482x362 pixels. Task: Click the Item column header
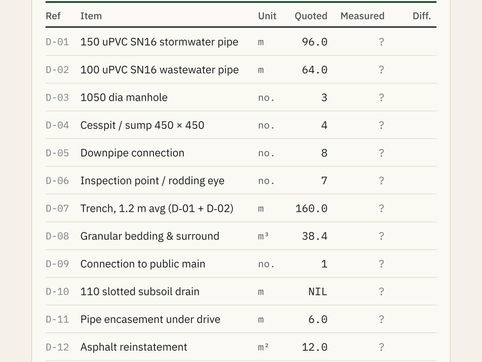tap(91, 16)
